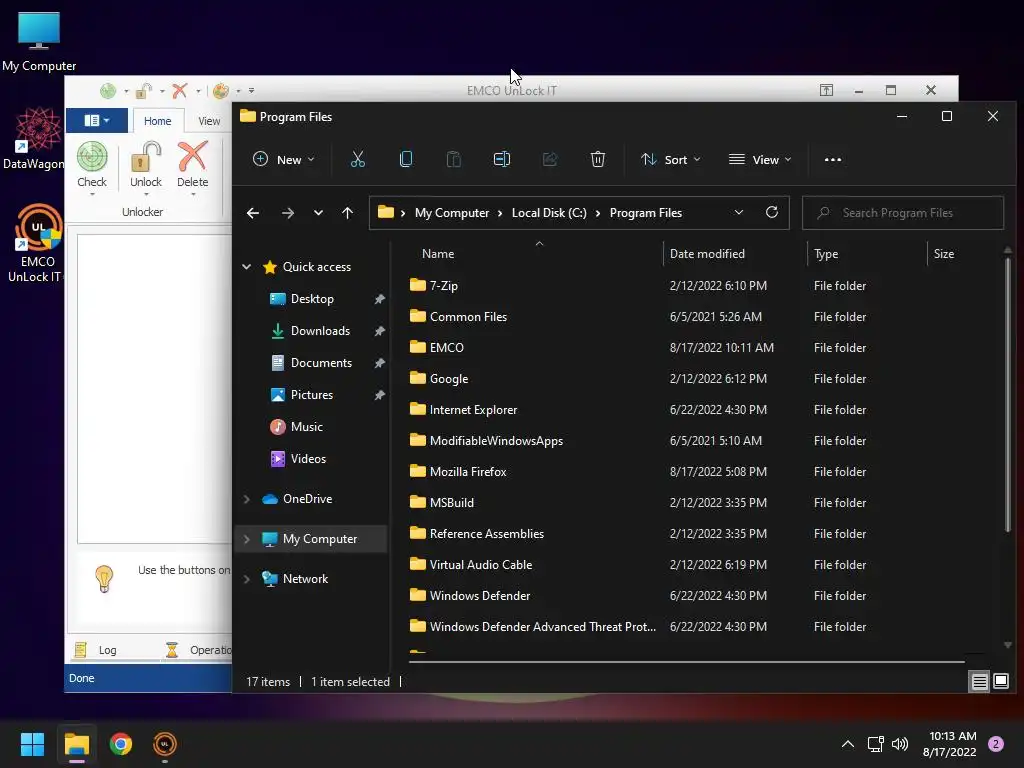
Task: Expand the OneDrive tree node
Action: [x=247, y=499]
